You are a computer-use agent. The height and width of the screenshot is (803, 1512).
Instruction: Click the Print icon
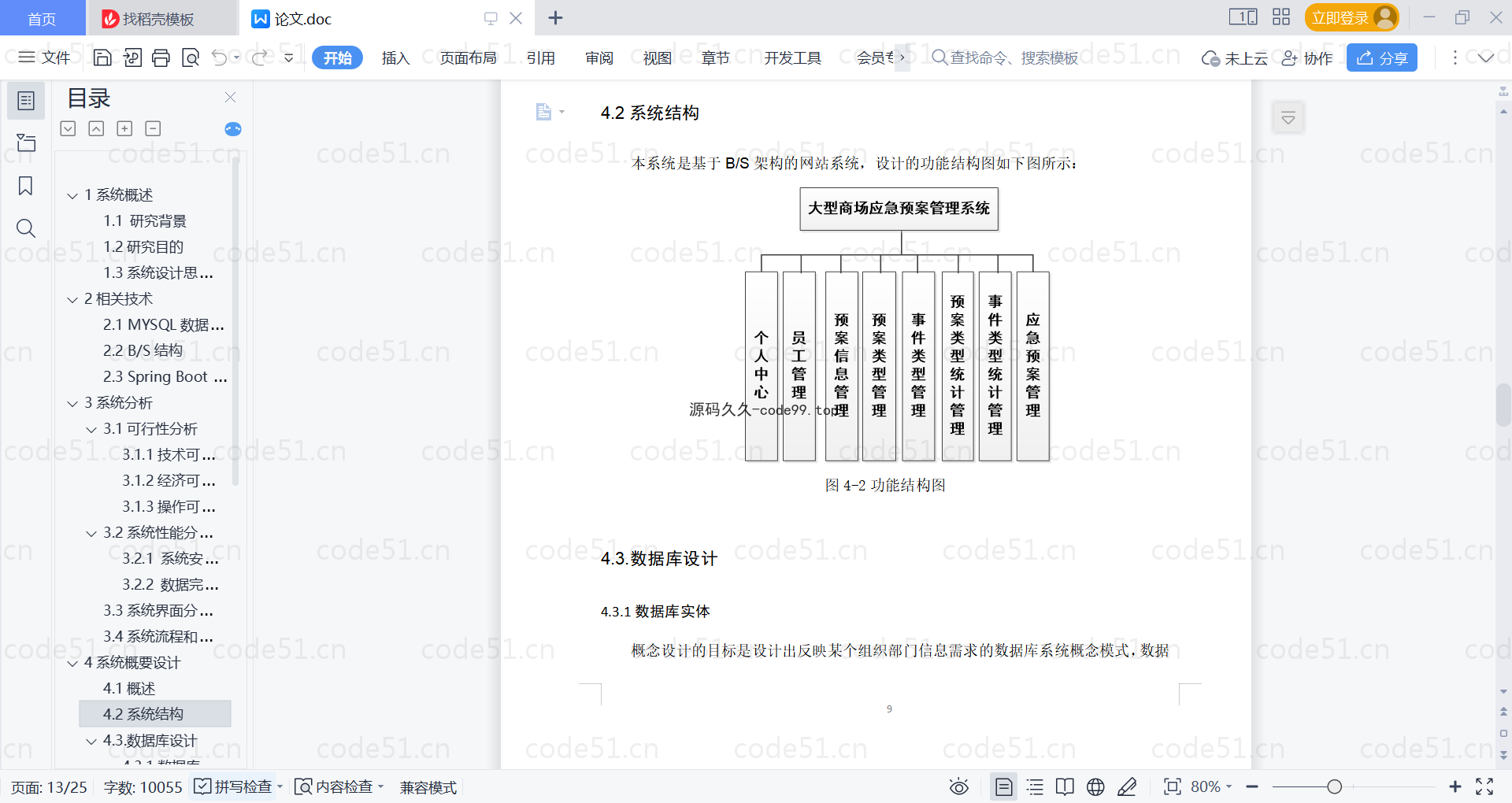tap(161, 57)
